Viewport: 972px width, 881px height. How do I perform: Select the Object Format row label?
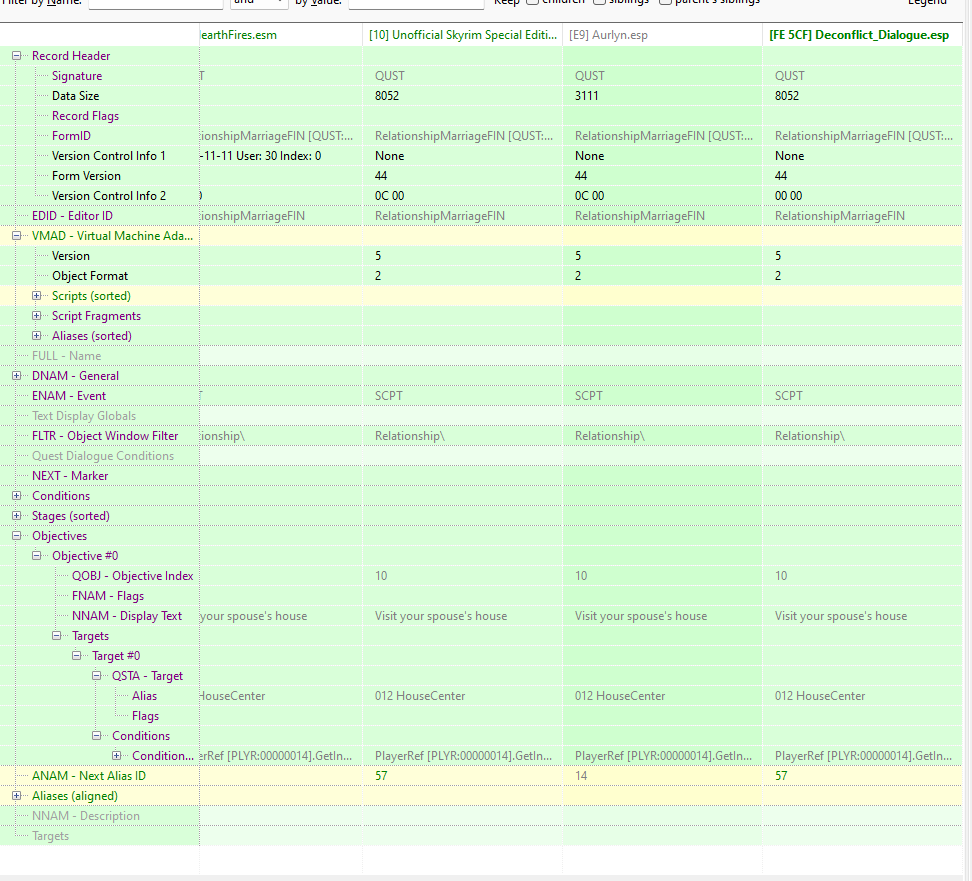pos(90,276)
